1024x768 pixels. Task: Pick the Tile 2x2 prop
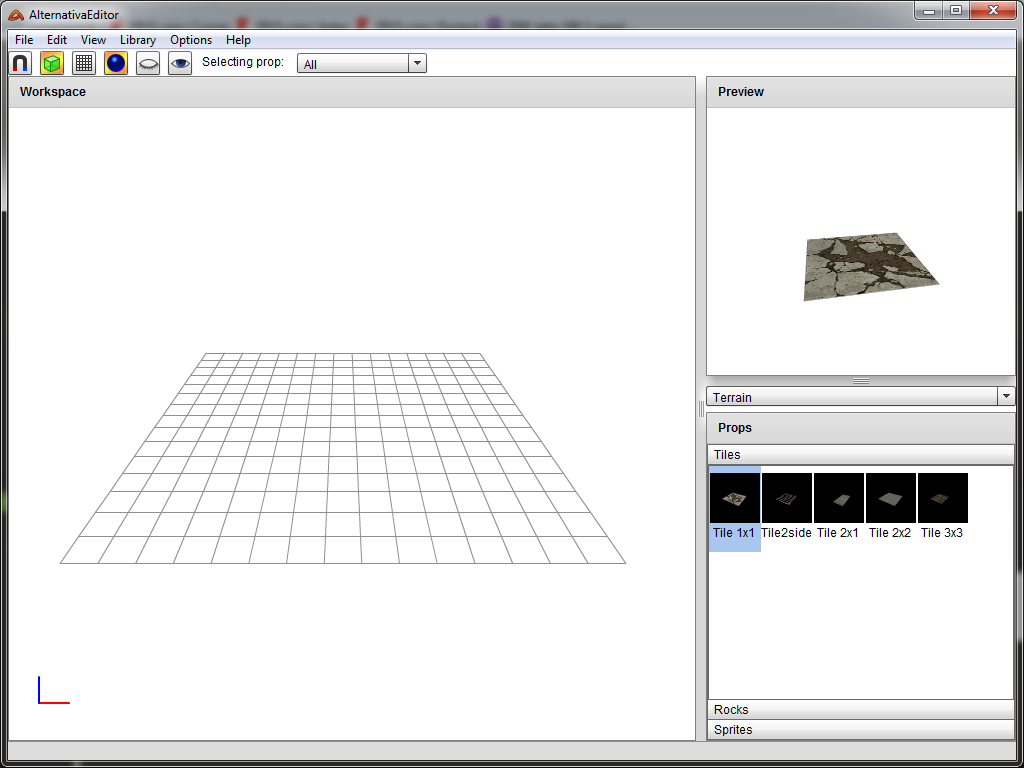(891, 499)
